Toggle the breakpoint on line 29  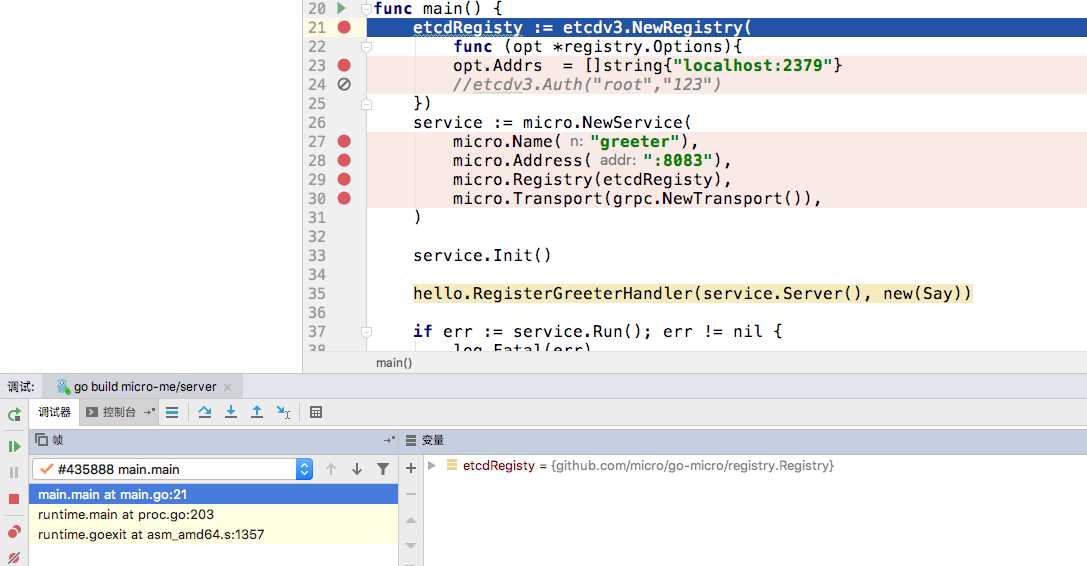(344, 179)
